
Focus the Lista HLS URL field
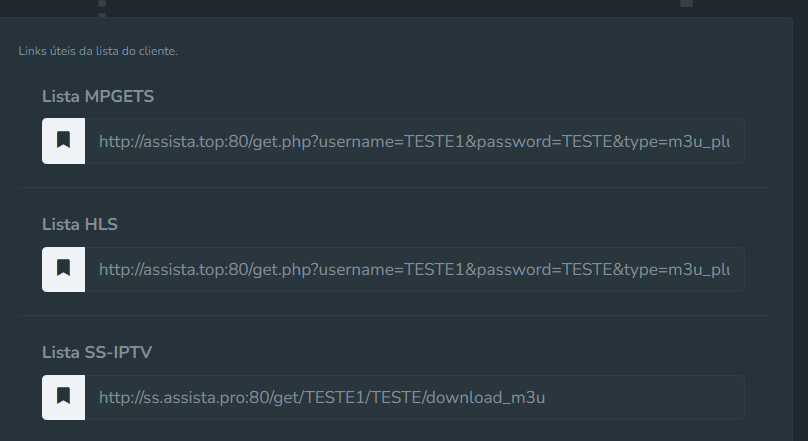pos(415,269)
